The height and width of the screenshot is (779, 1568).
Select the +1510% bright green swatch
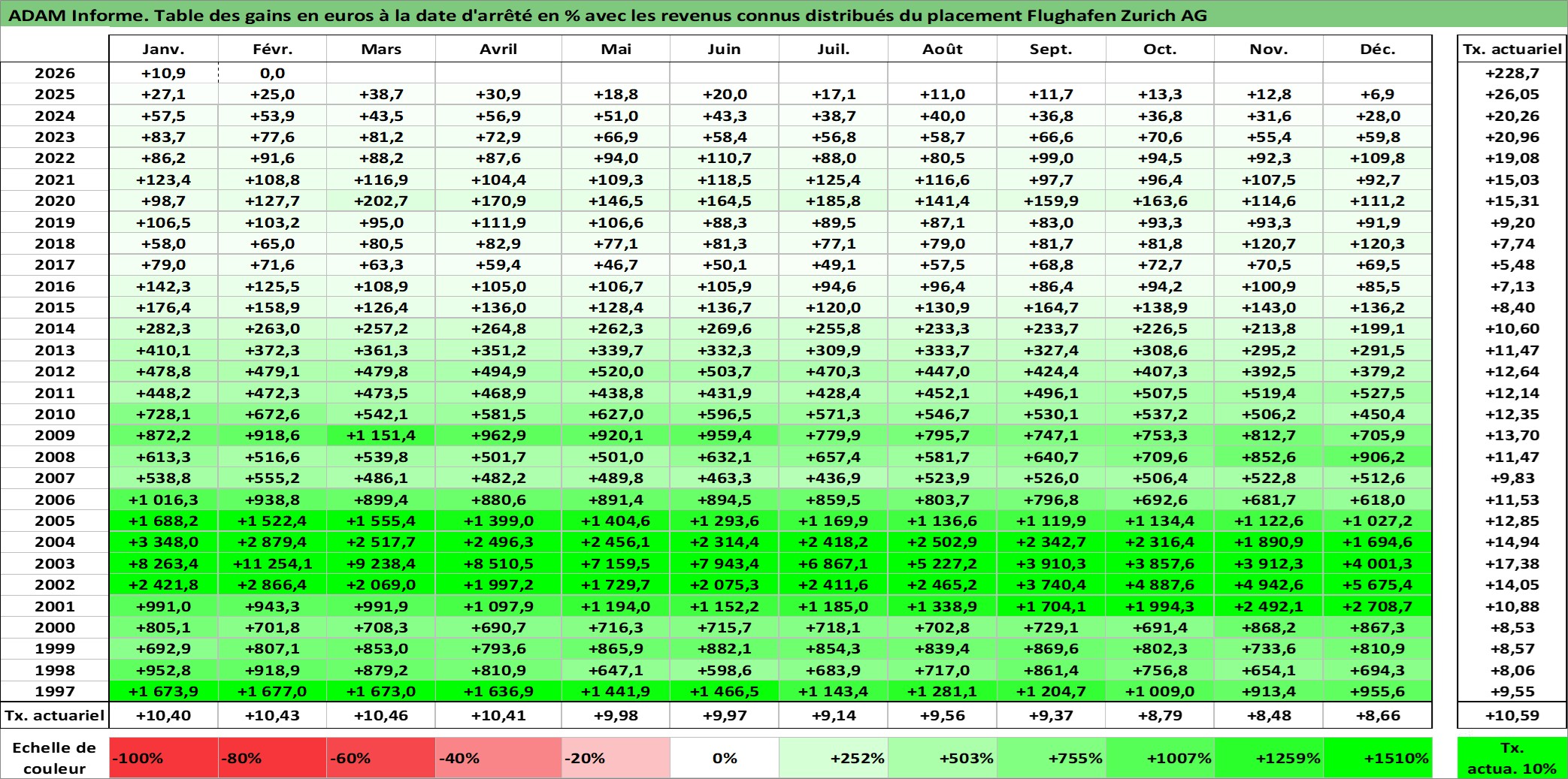pyautogui.click(x=1377, y=758)
